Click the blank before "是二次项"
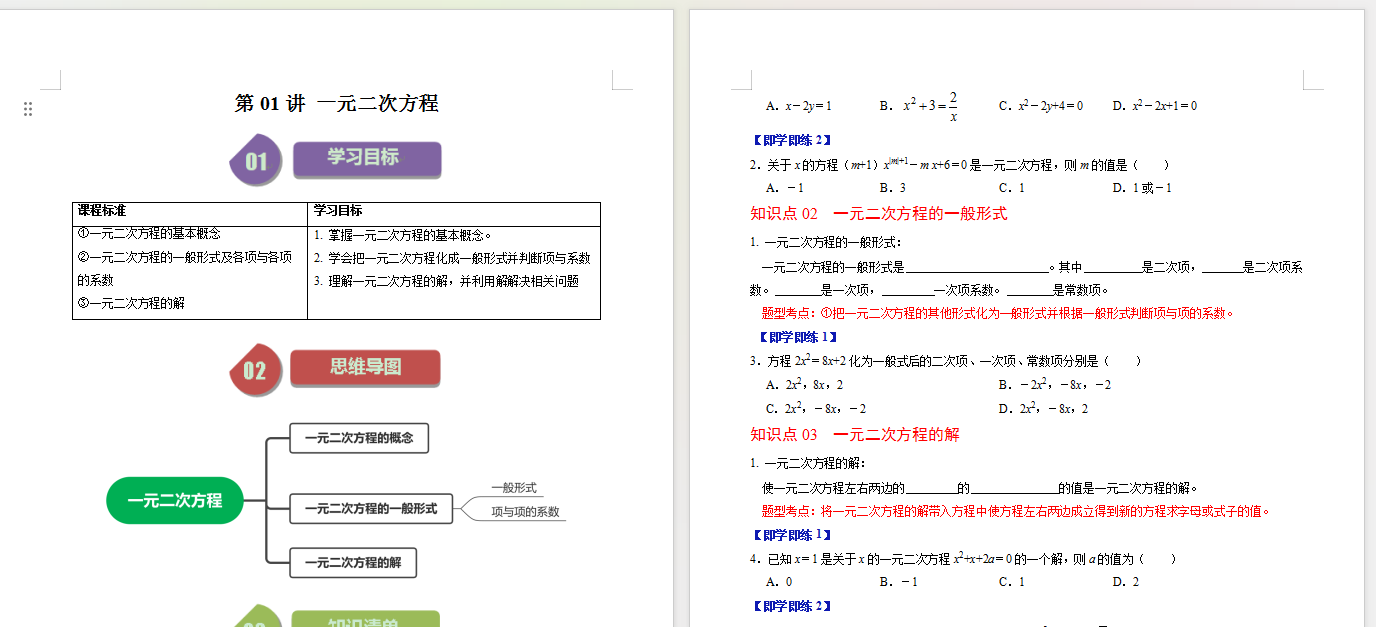1376x627 pixels. [x=1112, y=268]
